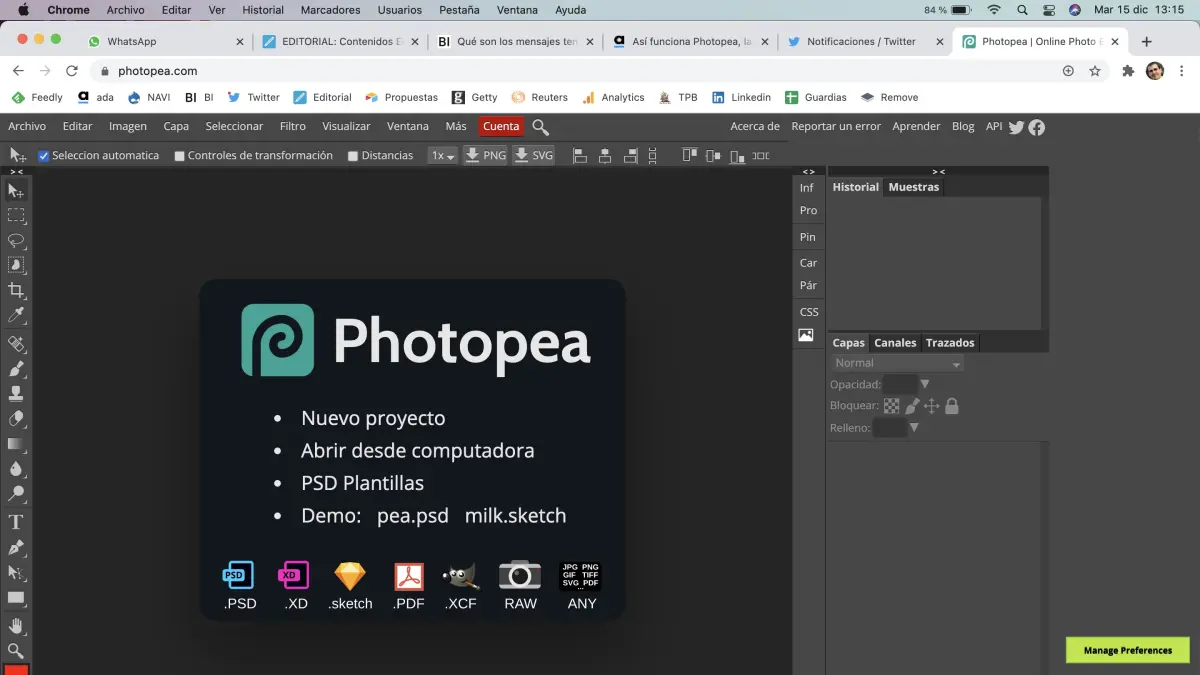Screen dimensions: 1200x675
Task: Open the Normal blend mode dropdown
Action: [x=897, y=364]
